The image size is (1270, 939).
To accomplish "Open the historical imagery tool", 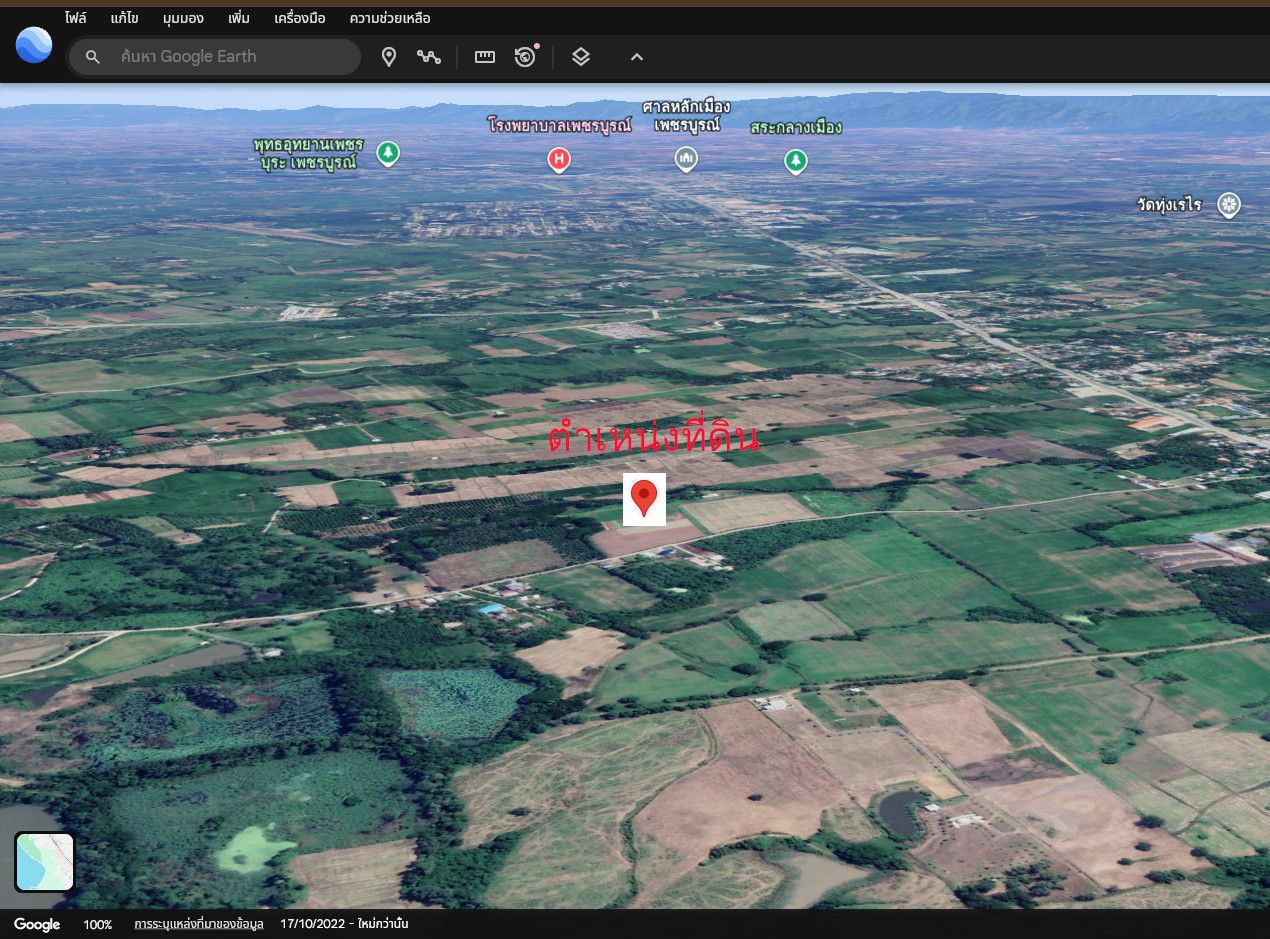I will 526,56.
